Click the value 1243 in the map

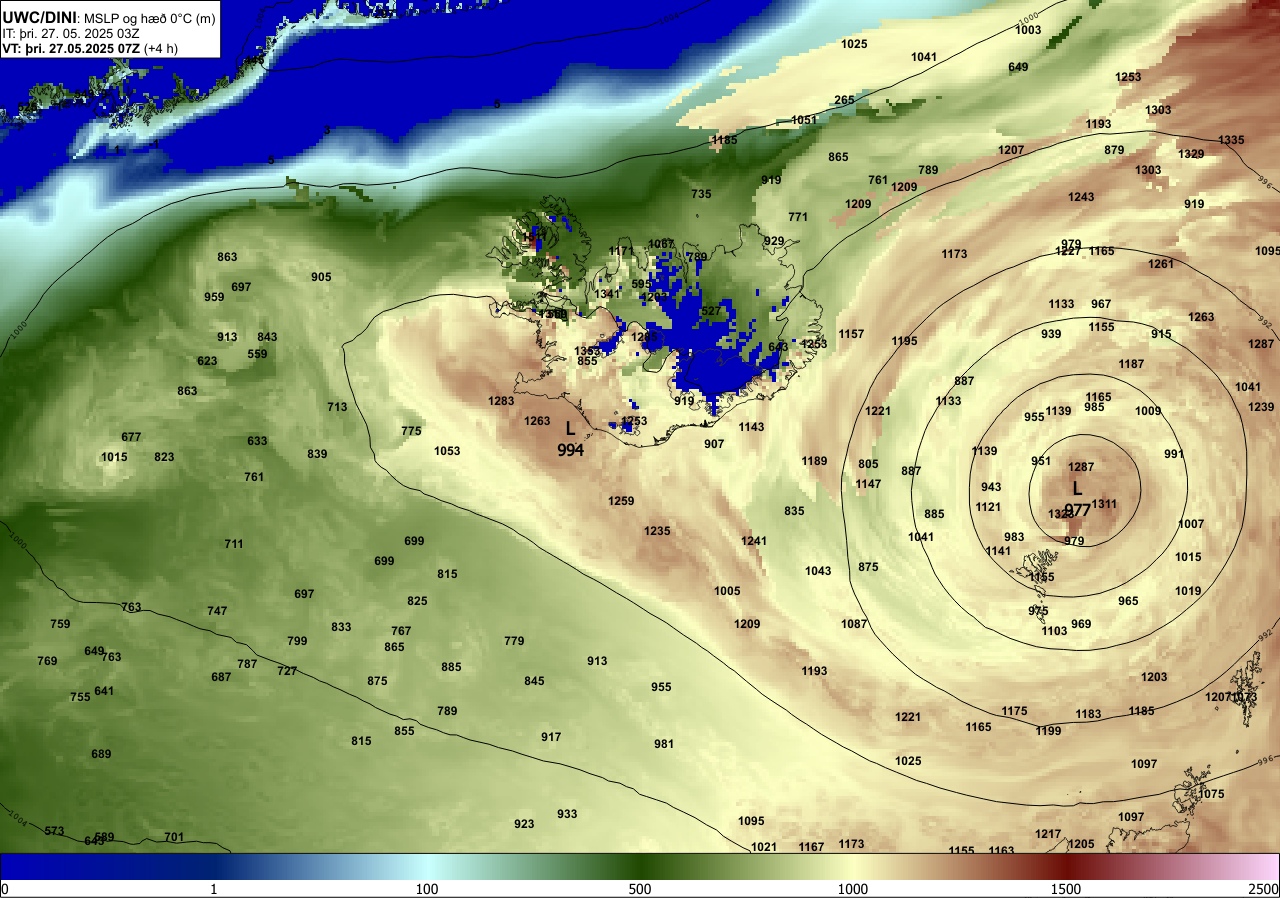(x=1081, y=197)
